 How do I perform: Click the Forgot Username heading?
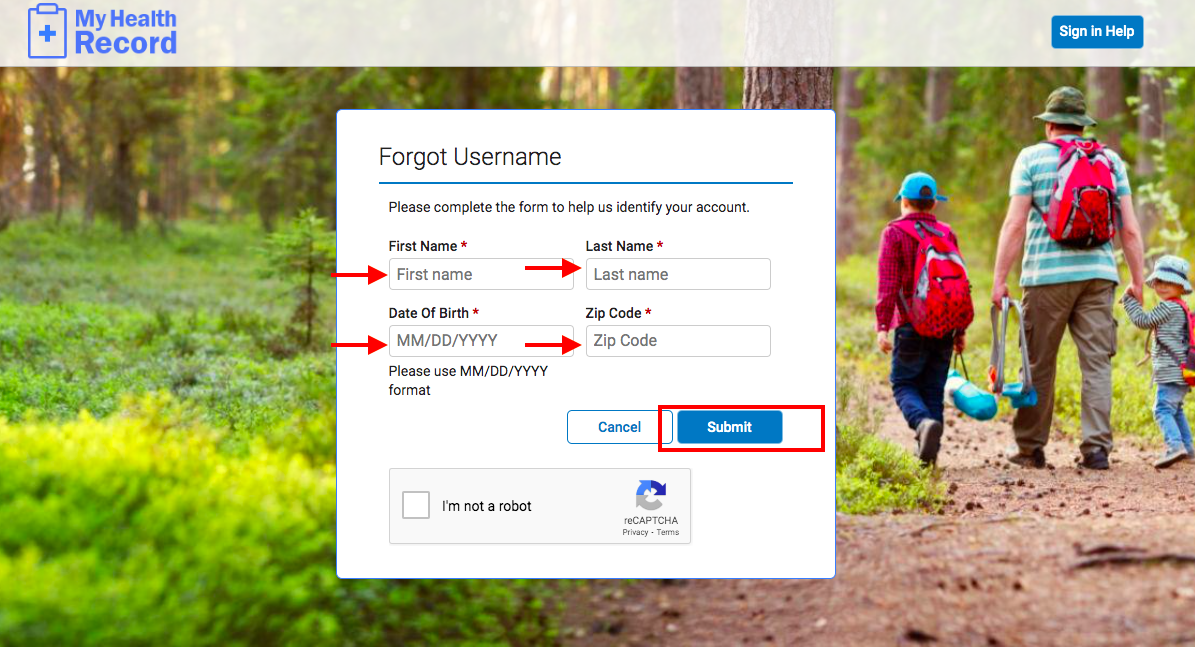[x=469, y=157]
